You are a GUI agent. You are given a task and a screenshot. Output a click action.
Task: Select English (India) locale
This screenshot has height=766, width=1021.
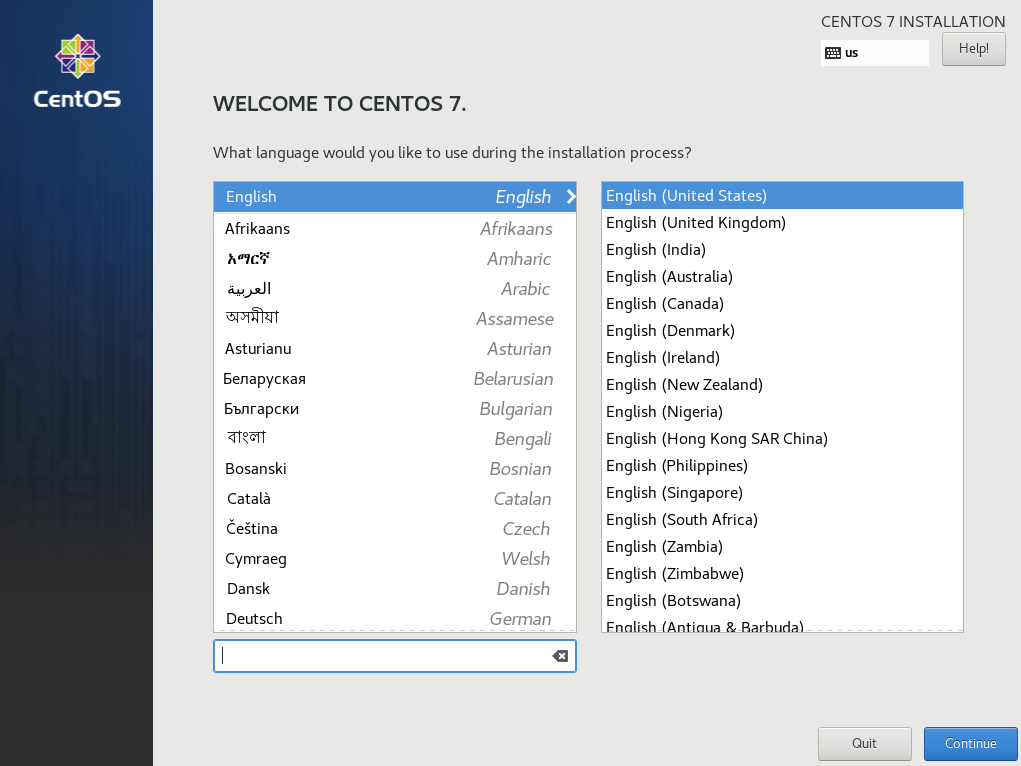pos(655,249)
